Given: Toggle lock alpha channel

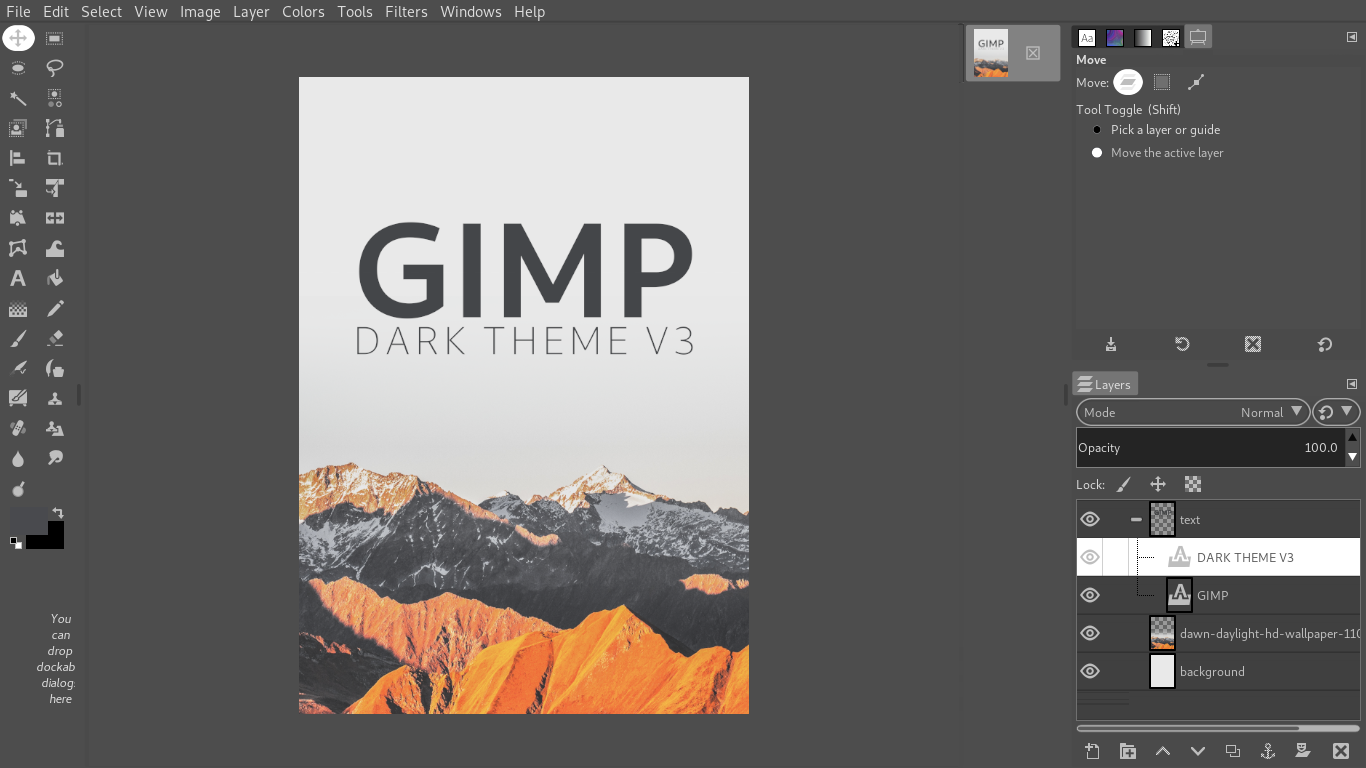Looking at the screenshot, I should tap(1193, 484).
